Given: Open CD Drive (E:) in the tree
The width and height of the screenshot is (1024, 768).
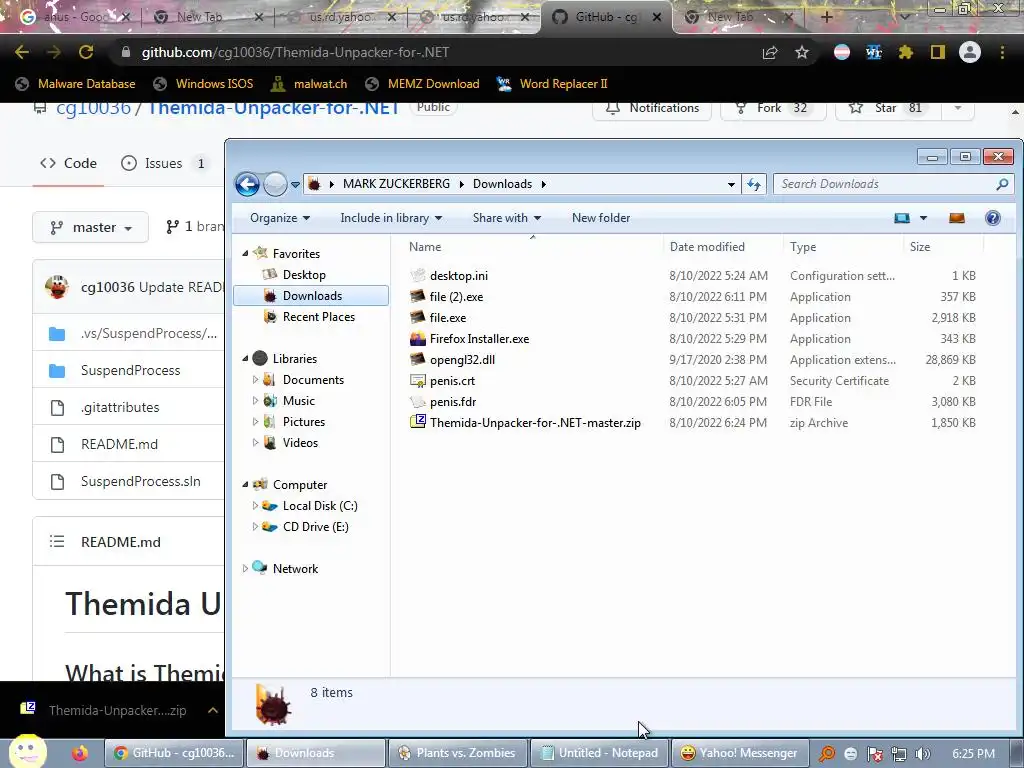Looking at the screenshot, I should click(315, 527).
